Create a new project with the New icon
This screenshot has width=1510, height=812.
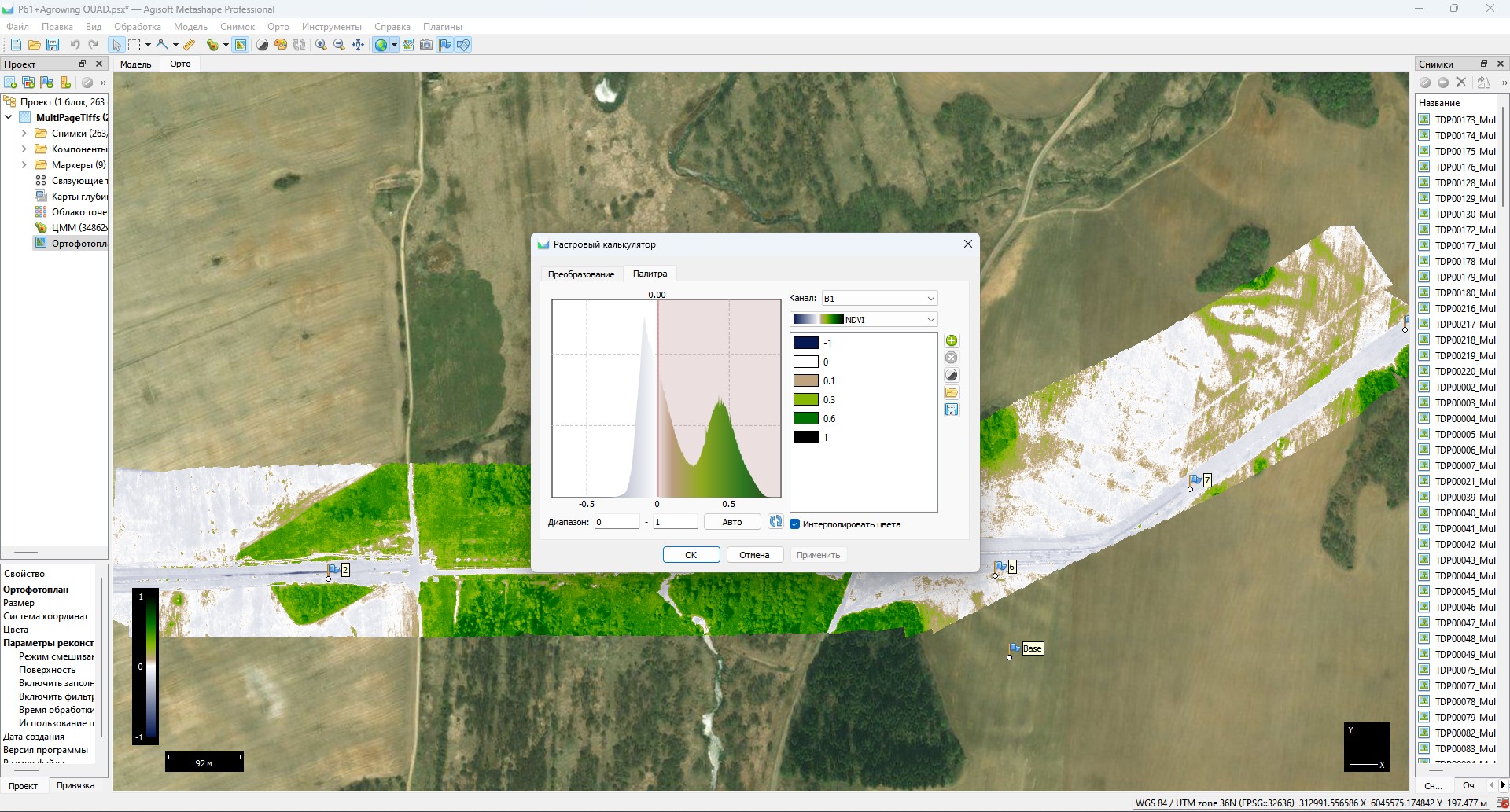[x=16, y=45]
